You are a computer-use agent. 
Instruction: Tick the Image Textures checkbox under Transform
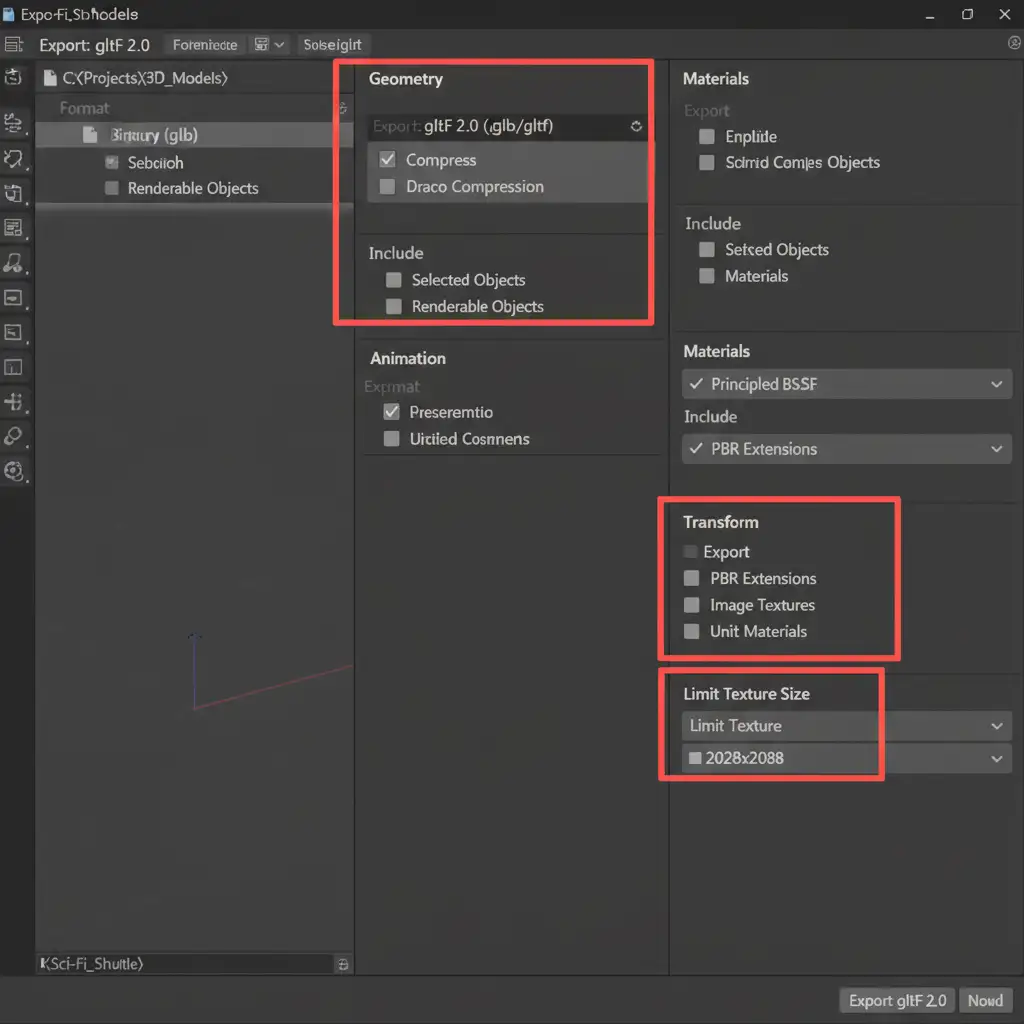click(x=691, y=605)
